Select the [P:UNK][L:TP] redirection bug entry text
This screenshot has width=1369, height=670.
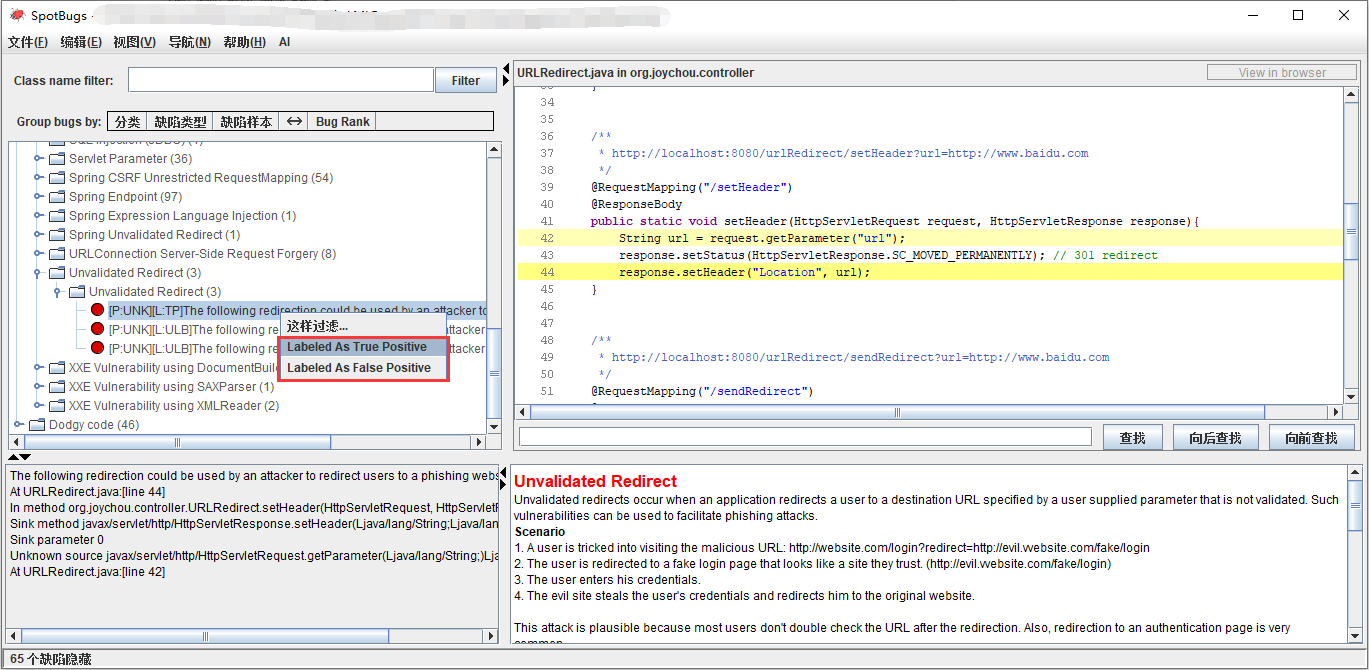pyautogui.click(x=297, y=310)
